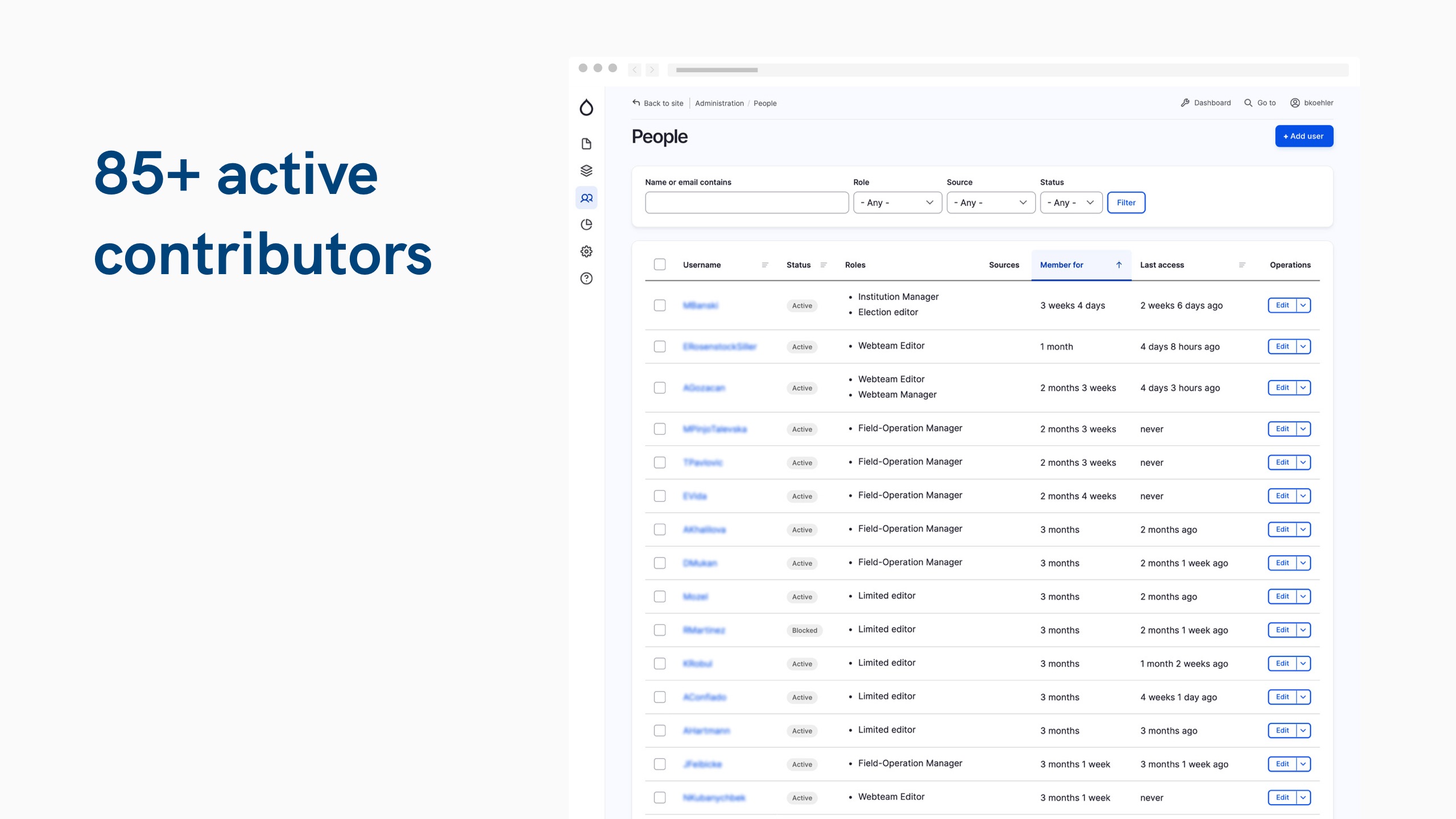This screenshot has height=819, width=1456.
Task: Click Edit for row accessed 4 days 3 hours ago
Action: [x=1283, y=388]
